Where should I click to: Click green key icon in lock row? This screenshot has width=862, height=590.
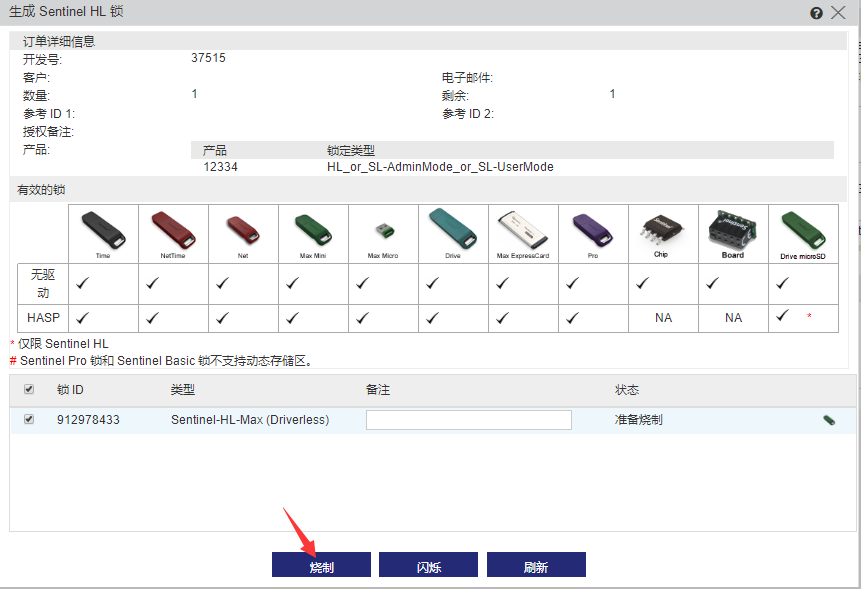click(829, 420)
